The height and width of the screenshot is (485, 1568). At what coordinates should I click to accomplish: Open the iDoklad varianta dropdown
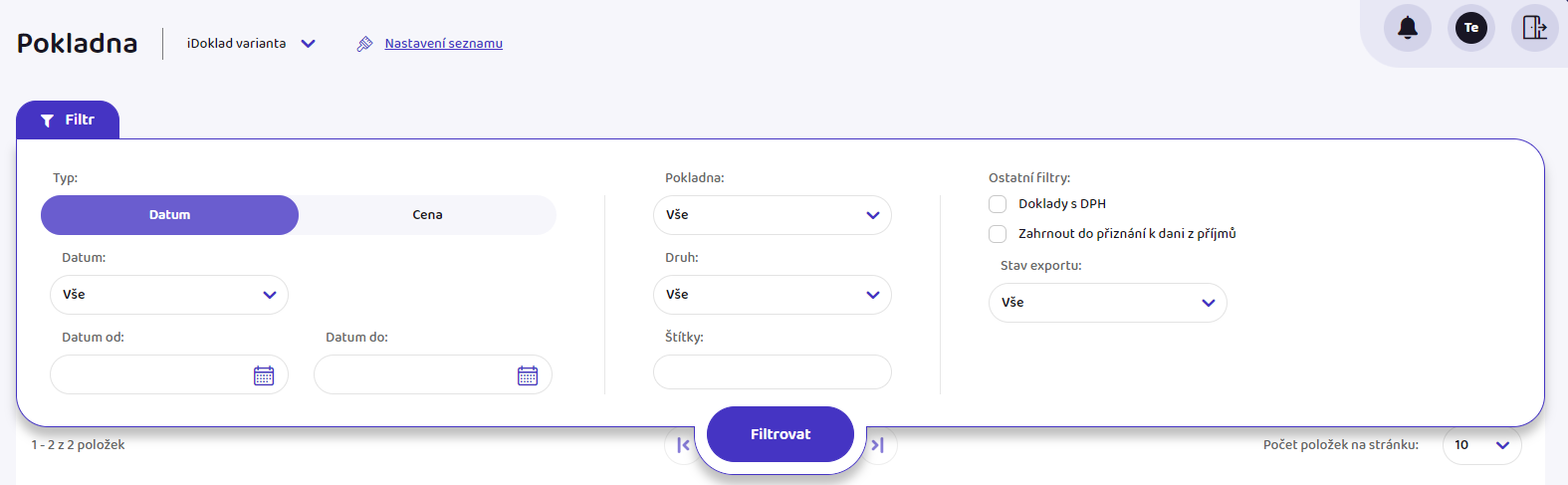pyautogui.click(x=251, y=44)
